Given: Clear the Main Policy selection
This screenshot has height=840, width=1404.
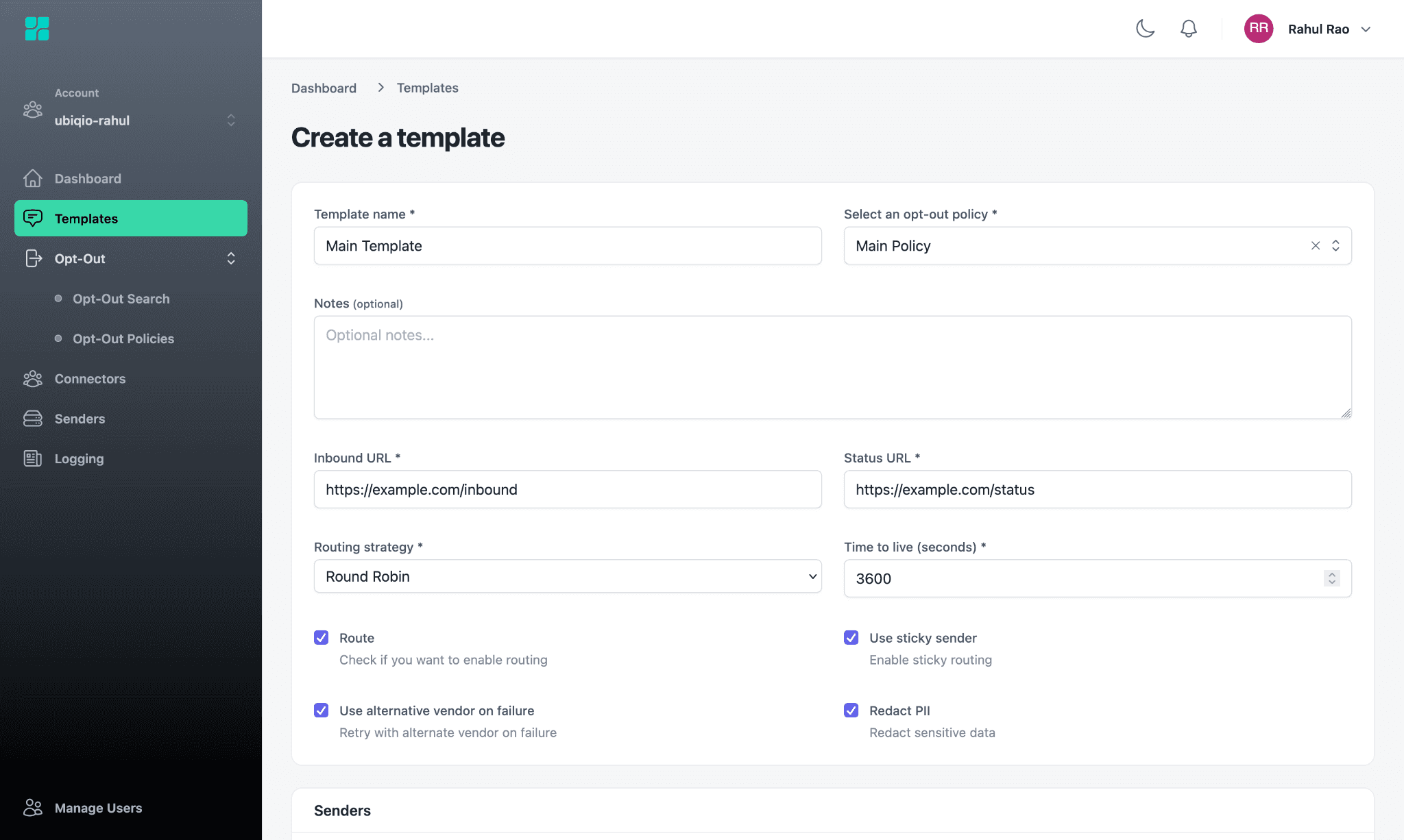Looking at the screenshot, I should (x=1315, y=245).
